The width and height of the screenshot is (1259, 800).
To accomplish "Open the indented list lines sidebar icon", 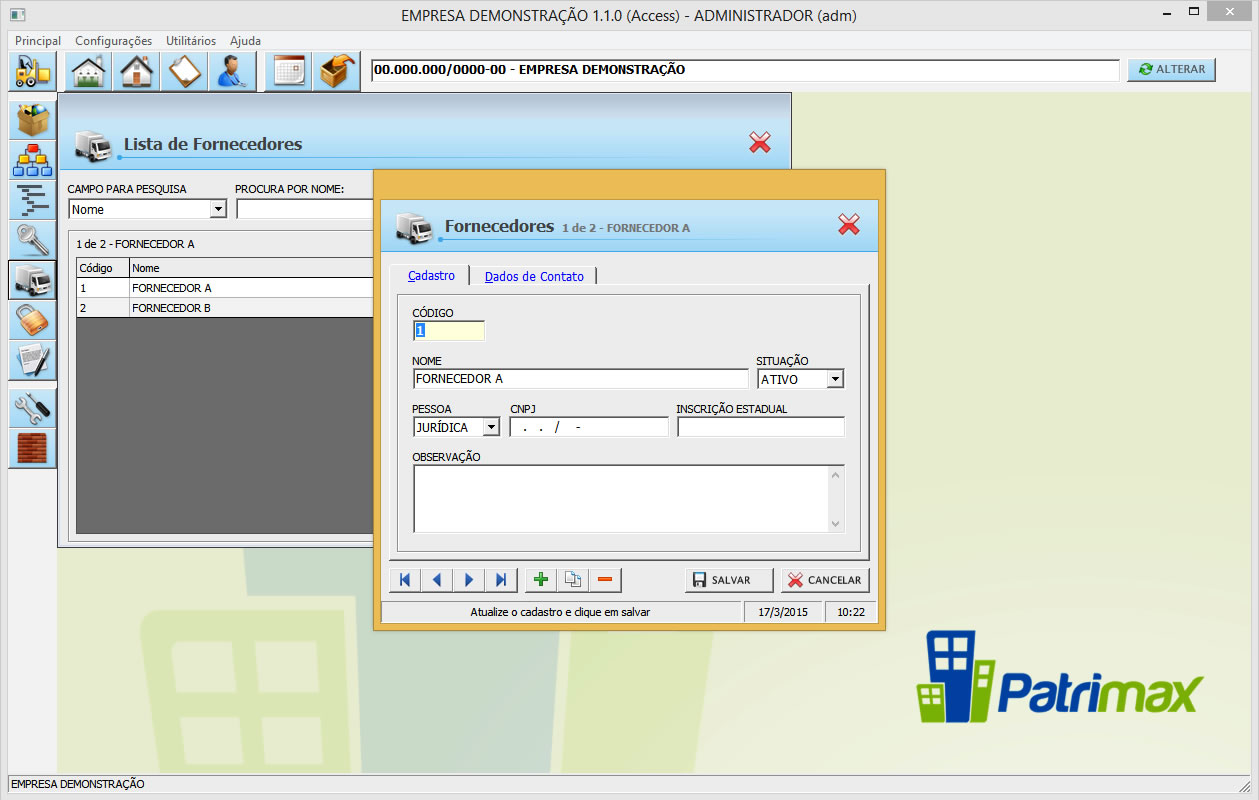I will coord(33,200).
